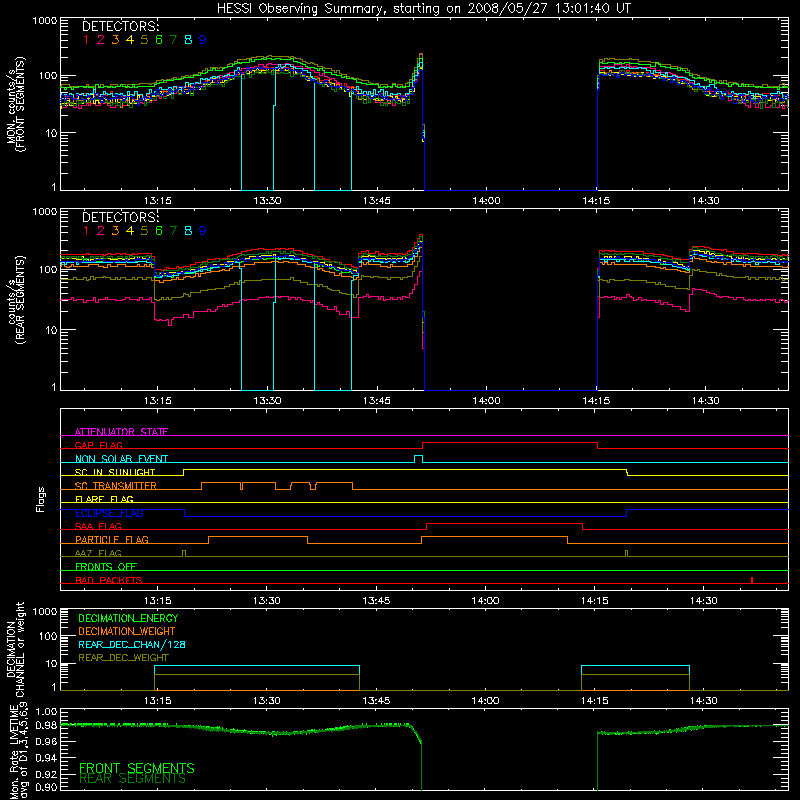Click olive detector '5' in rear segments legend
This screenshot has height=800, width=800.
point(144,231)
